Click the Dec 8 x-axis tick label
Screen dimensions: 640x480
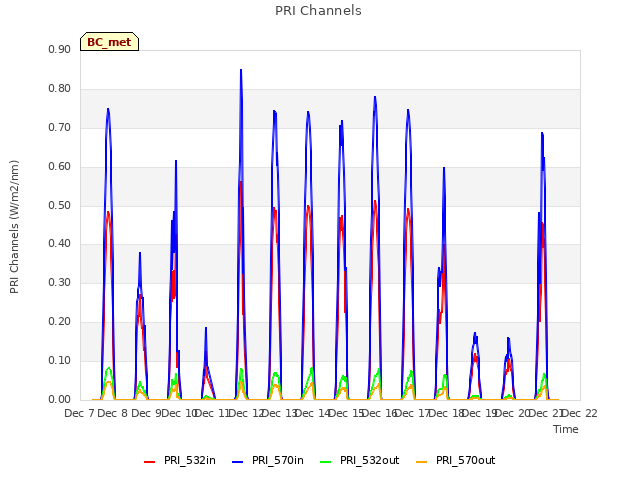tap(113, 413)
